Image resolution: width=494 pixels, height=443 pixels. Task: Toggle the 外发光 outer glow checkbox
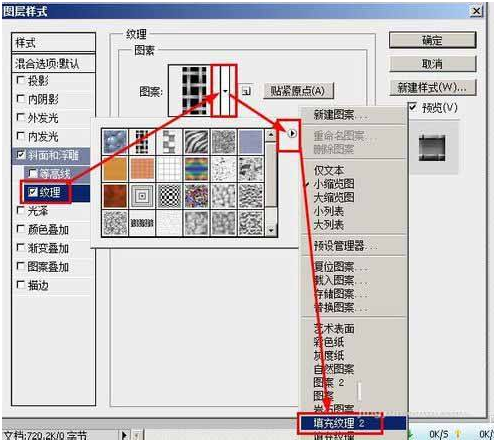pyautogui.click(x=21, y=117)
